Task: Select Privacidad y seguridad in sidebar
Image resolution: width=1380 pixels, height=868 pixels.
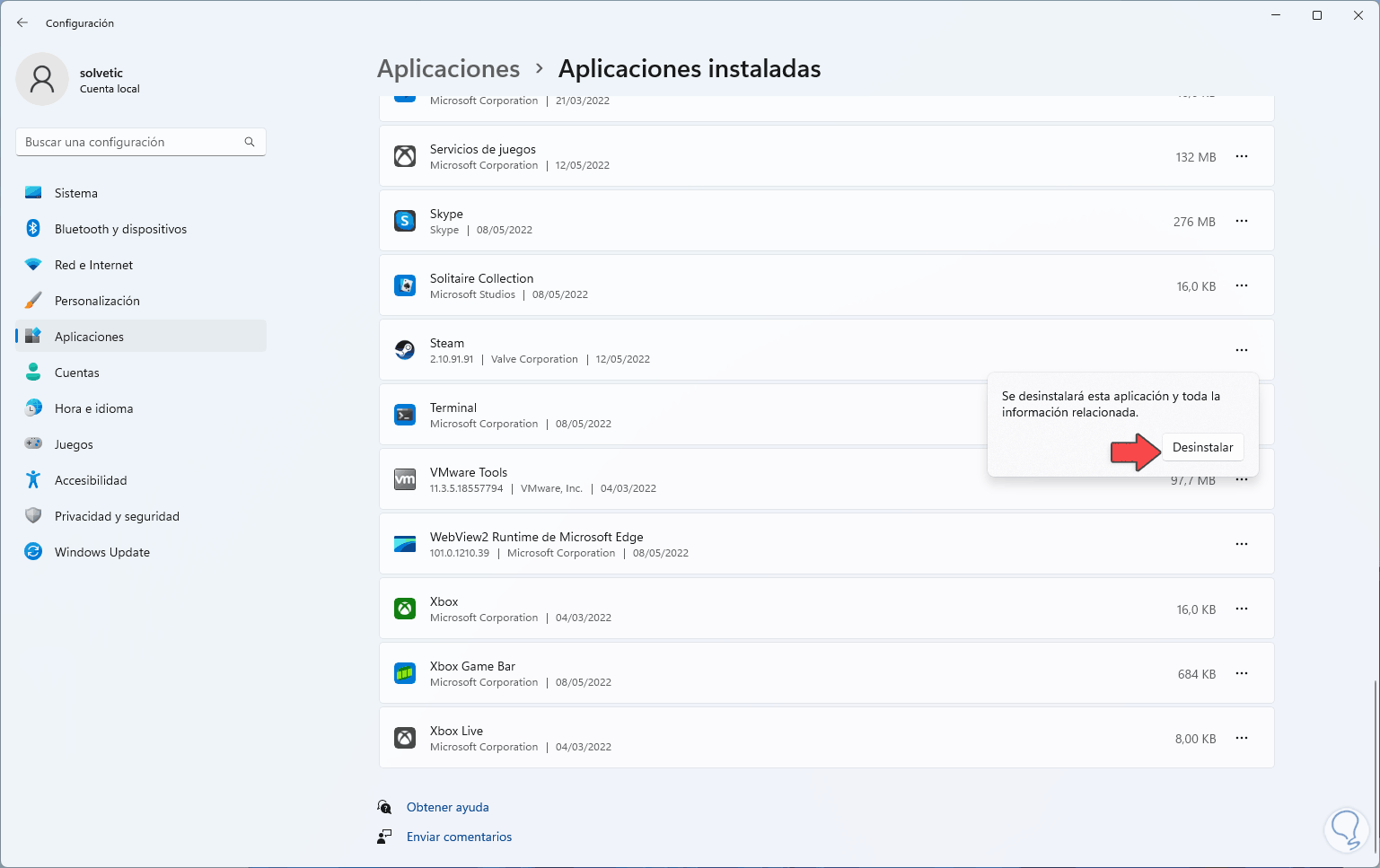Action: [x=117, y=516]
